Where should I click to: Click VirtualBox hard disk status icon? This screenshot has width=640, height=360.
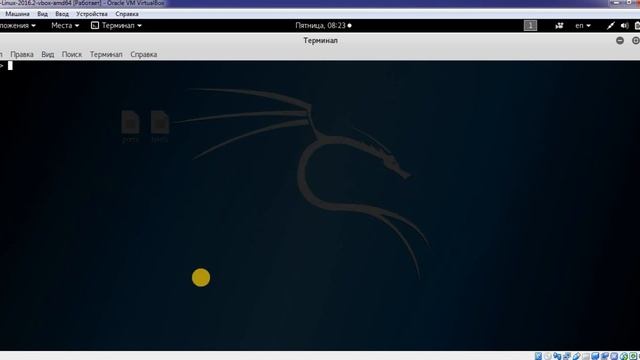pos(538,356)
